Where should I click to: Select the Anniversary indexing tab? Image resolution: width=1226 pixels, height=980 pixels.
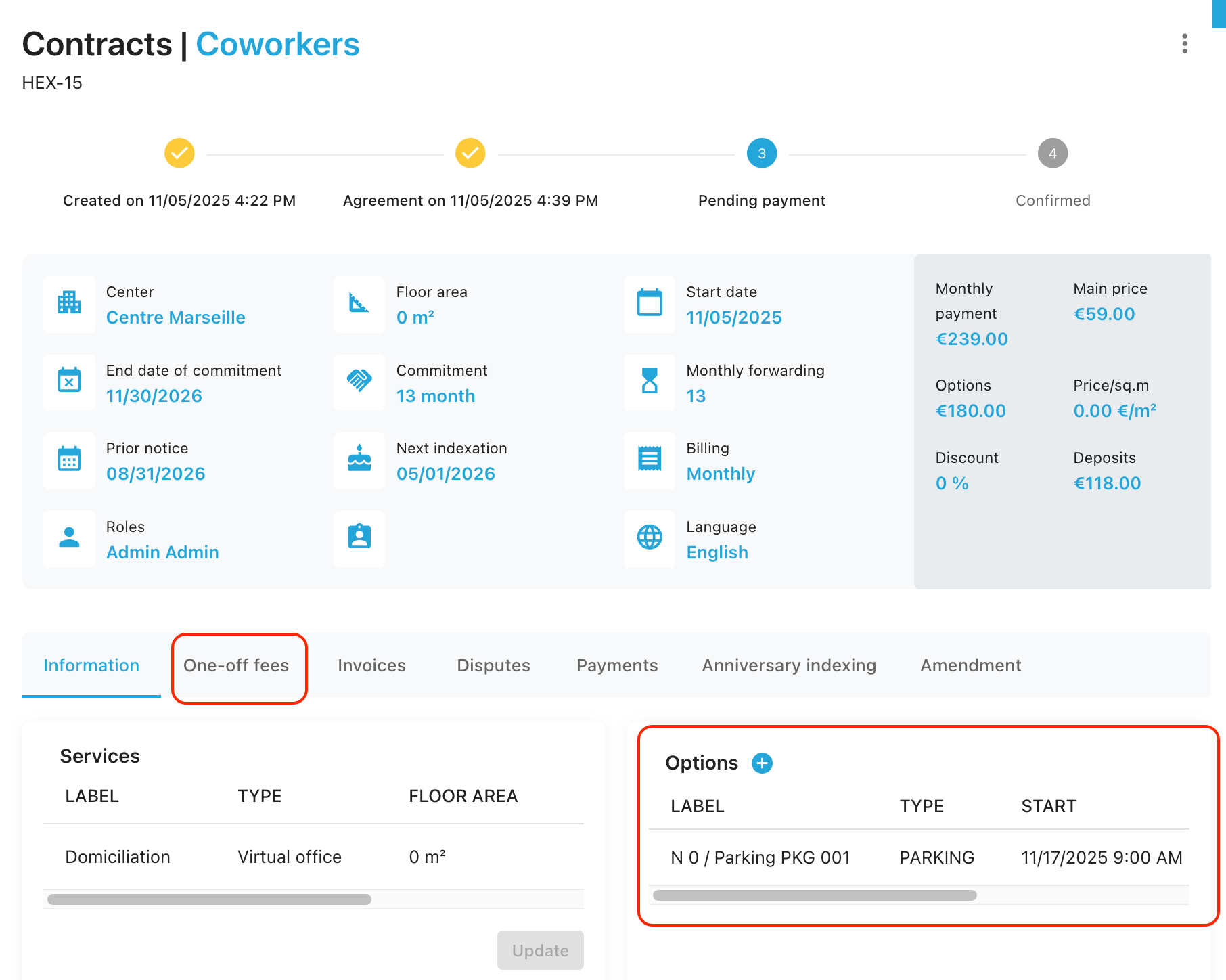(x=789, y=666)
